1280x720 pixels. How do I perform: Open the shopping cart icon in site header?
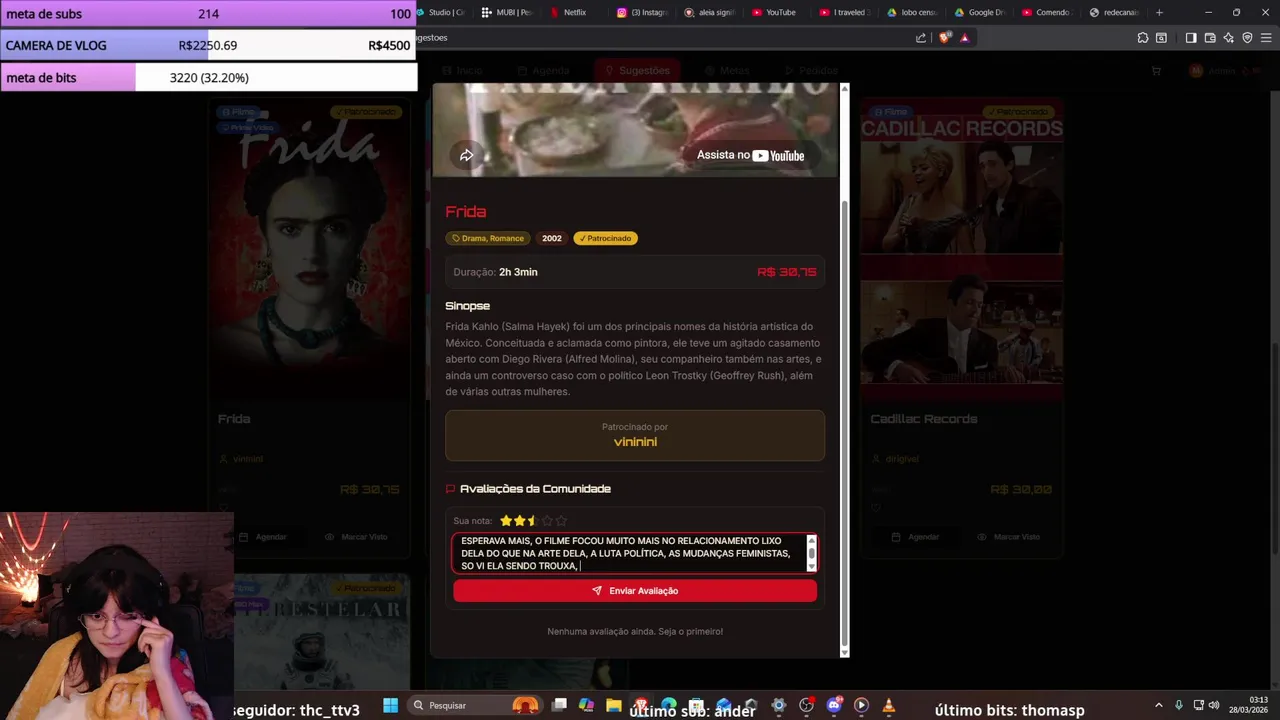pos(1156,71)
